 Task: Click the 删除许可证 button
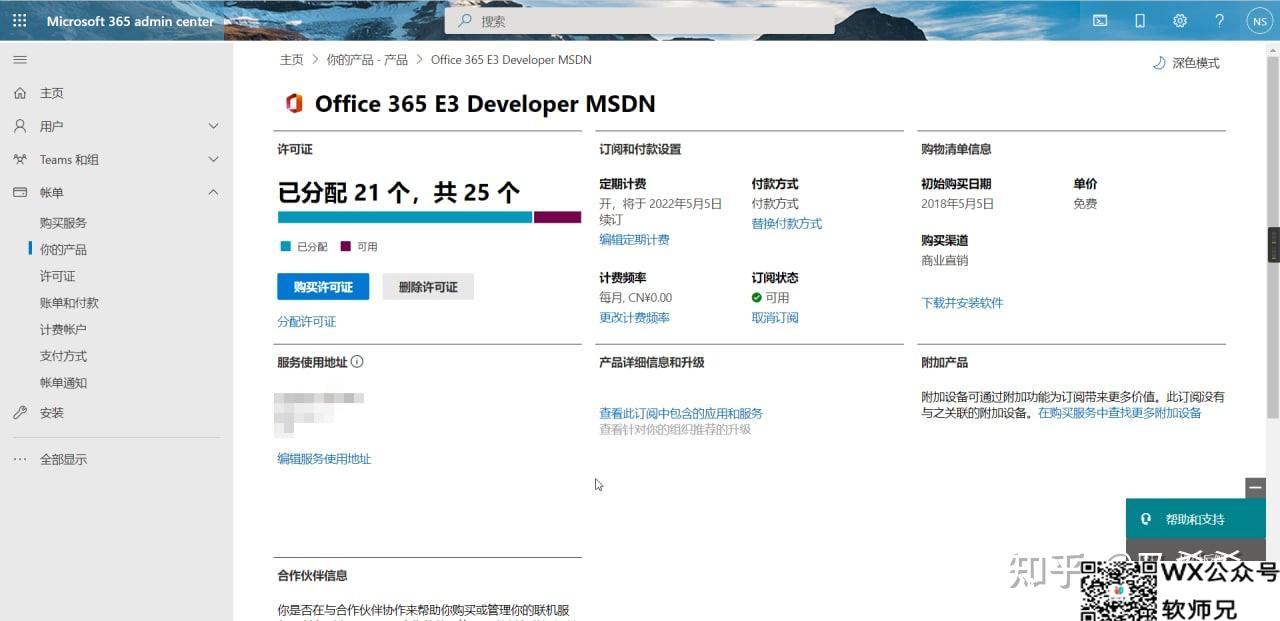(428, 287)
